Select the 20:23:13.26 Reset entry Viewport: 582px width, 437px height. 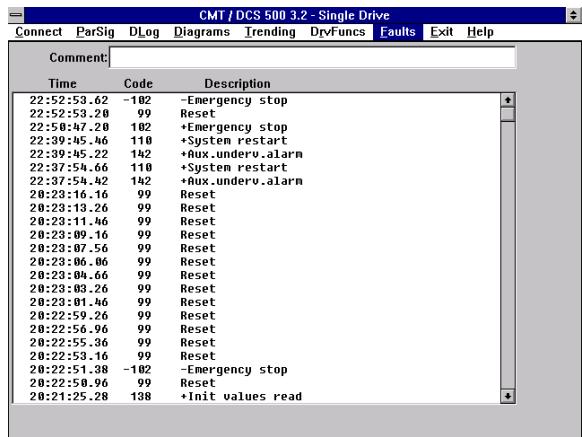pyautogui.click(x=256, y=208)
